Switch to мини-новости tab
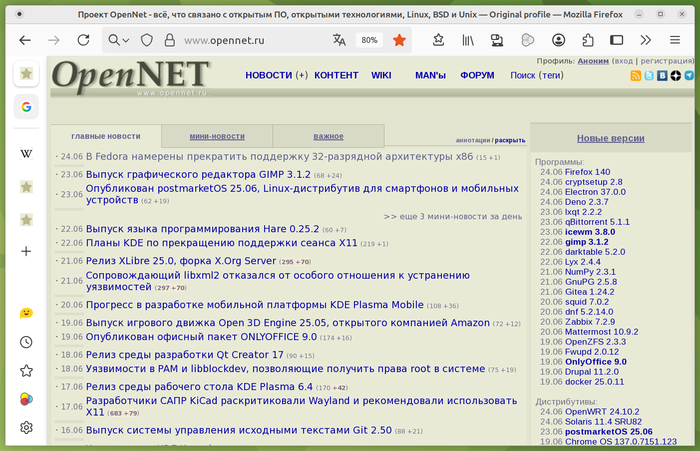This screenshot has width=700, height=451. (x=217, y=136)
